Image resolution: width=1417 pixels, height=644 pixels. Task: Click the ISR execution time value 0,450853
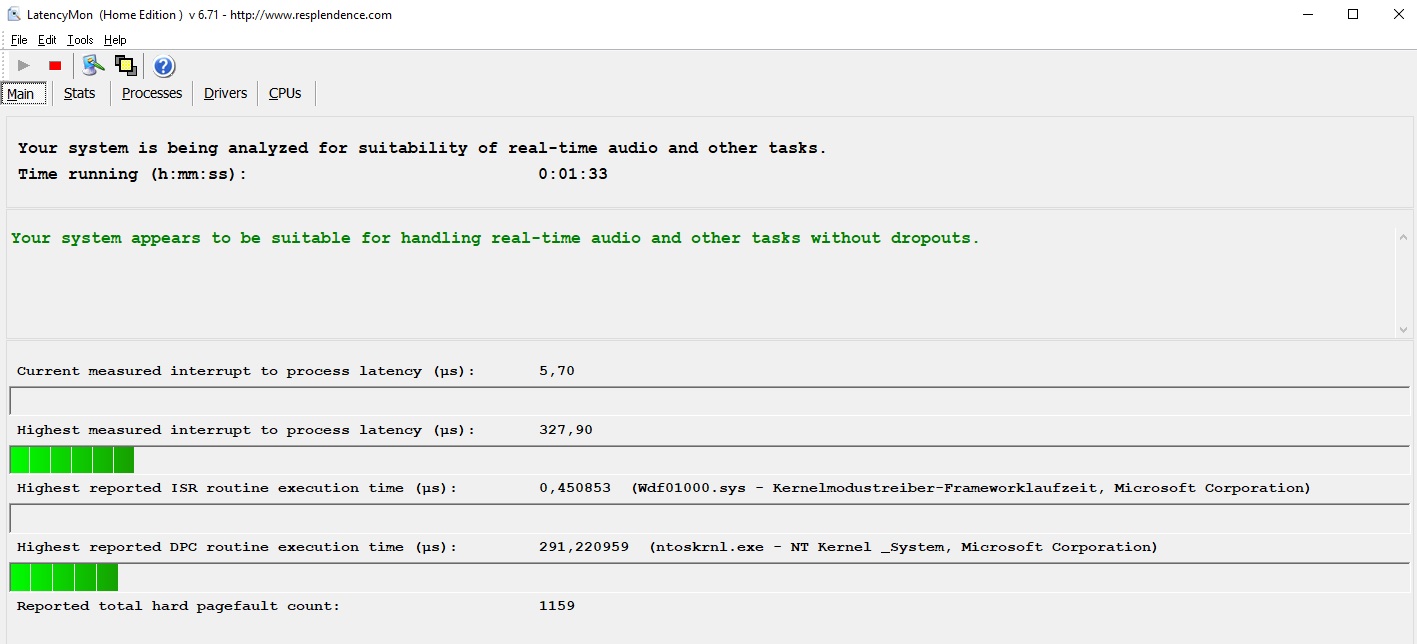[575, 488]
